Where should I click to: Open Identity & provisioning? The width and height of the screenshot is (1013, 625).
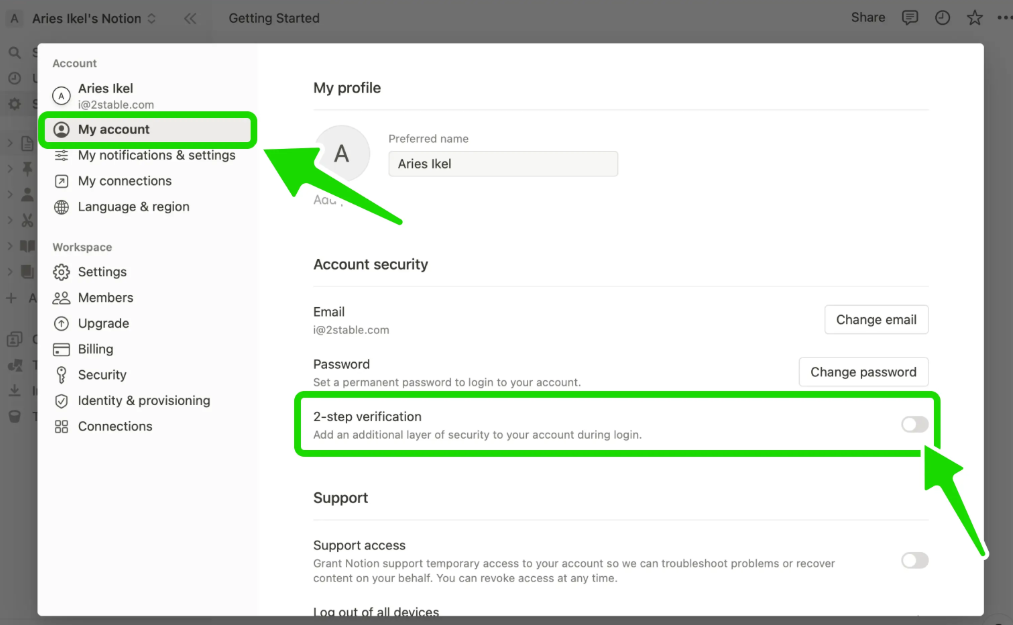(x=148, y=401)
